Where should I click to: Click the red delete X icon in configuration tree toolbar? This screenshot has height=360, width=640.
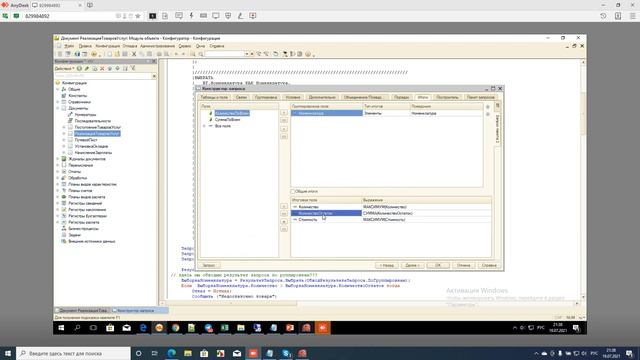[x=102, y=68]
